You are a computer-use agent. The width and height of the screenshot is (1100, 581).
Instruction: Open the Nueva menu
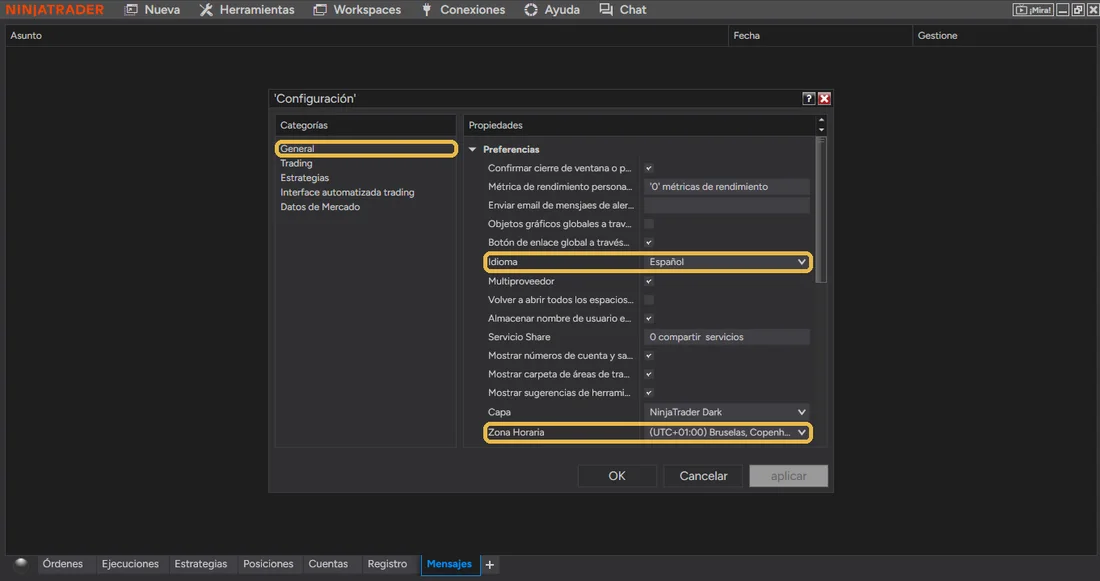tap(152, 10)
